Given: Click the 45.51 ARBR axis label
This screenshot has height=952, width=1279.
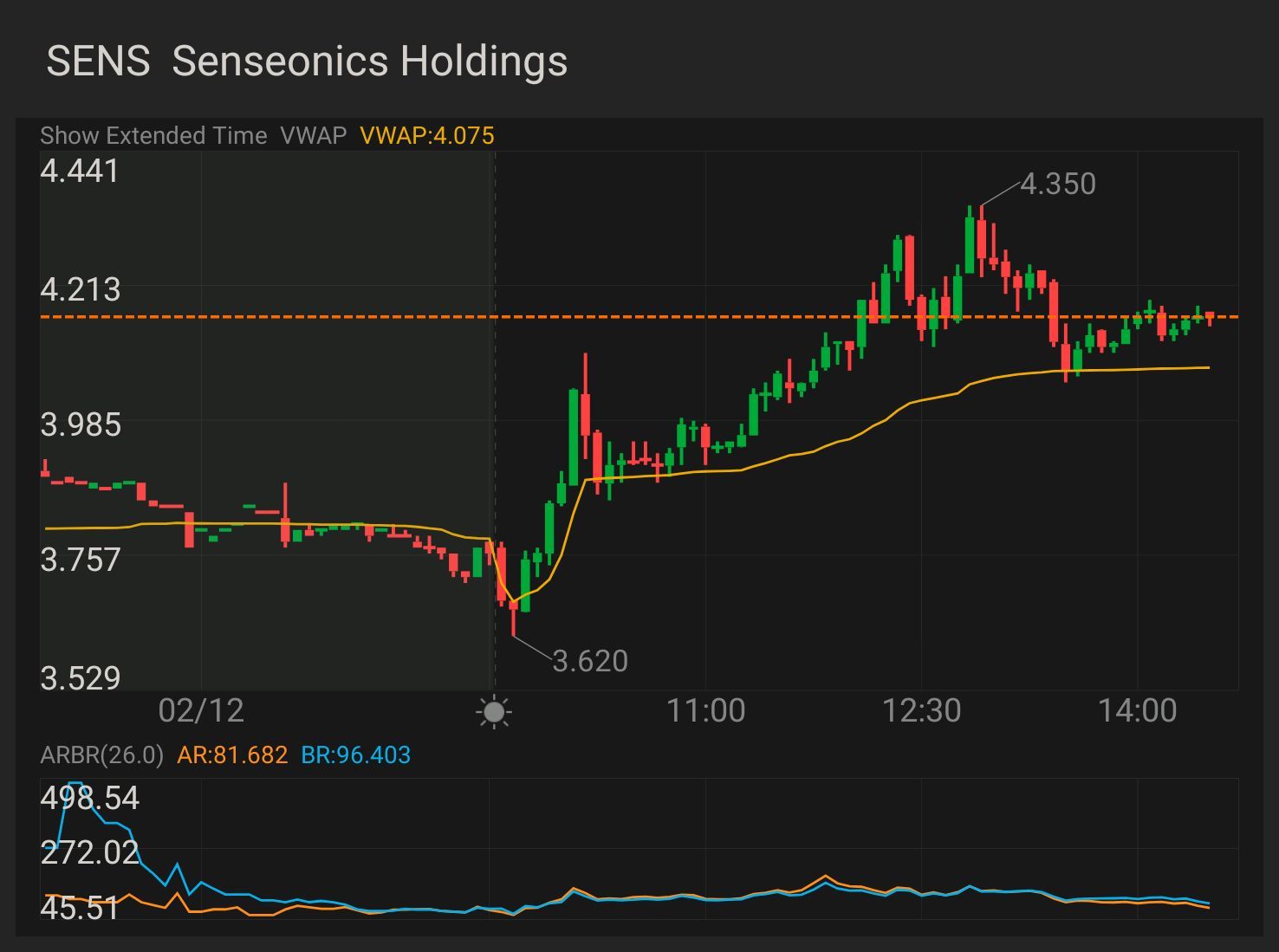Looking at the screenshot, I should click(80, 908).
